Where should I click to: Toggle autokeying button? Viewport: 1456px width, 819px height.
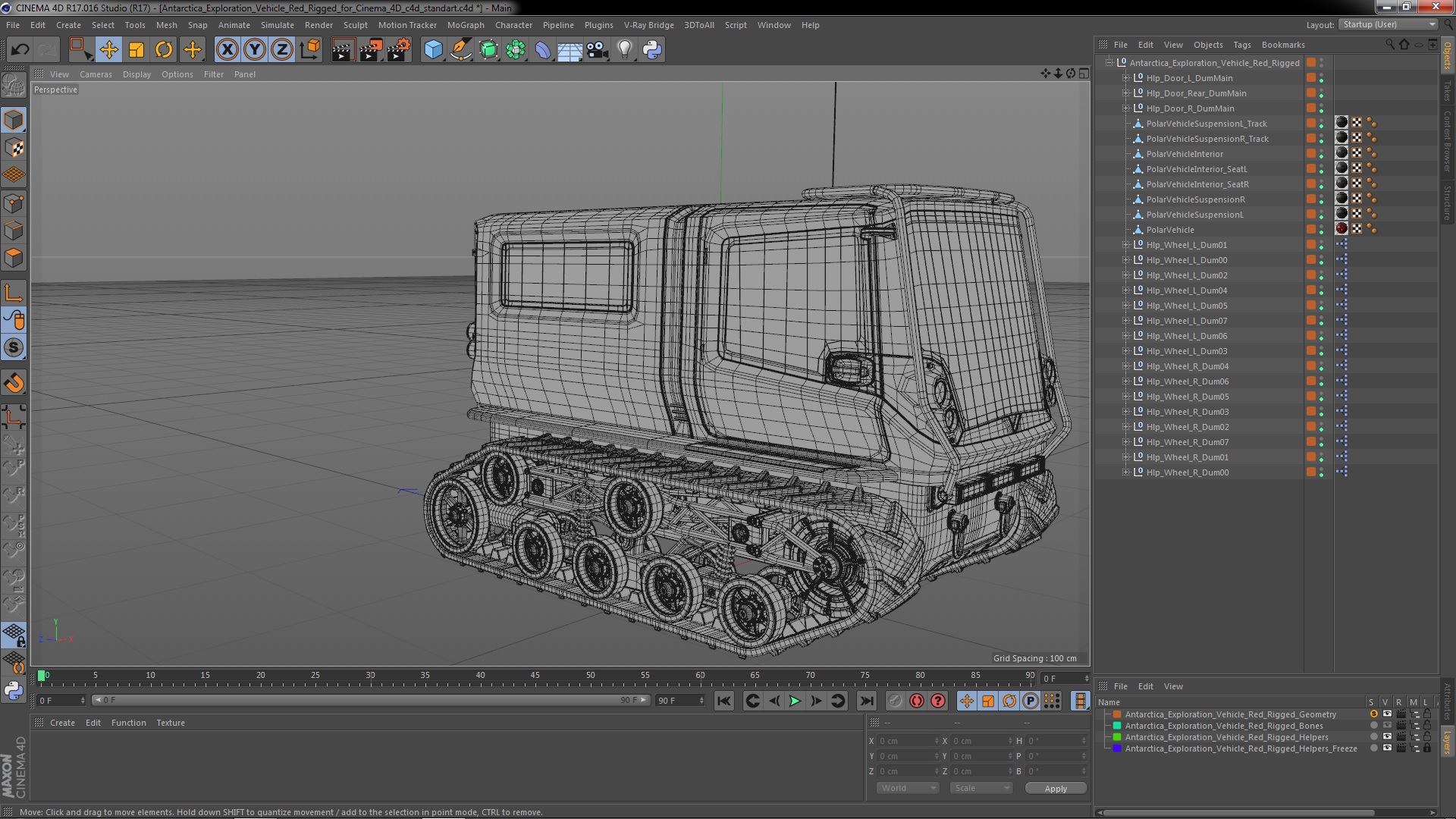pyautogui.click(x=916, y=701)
